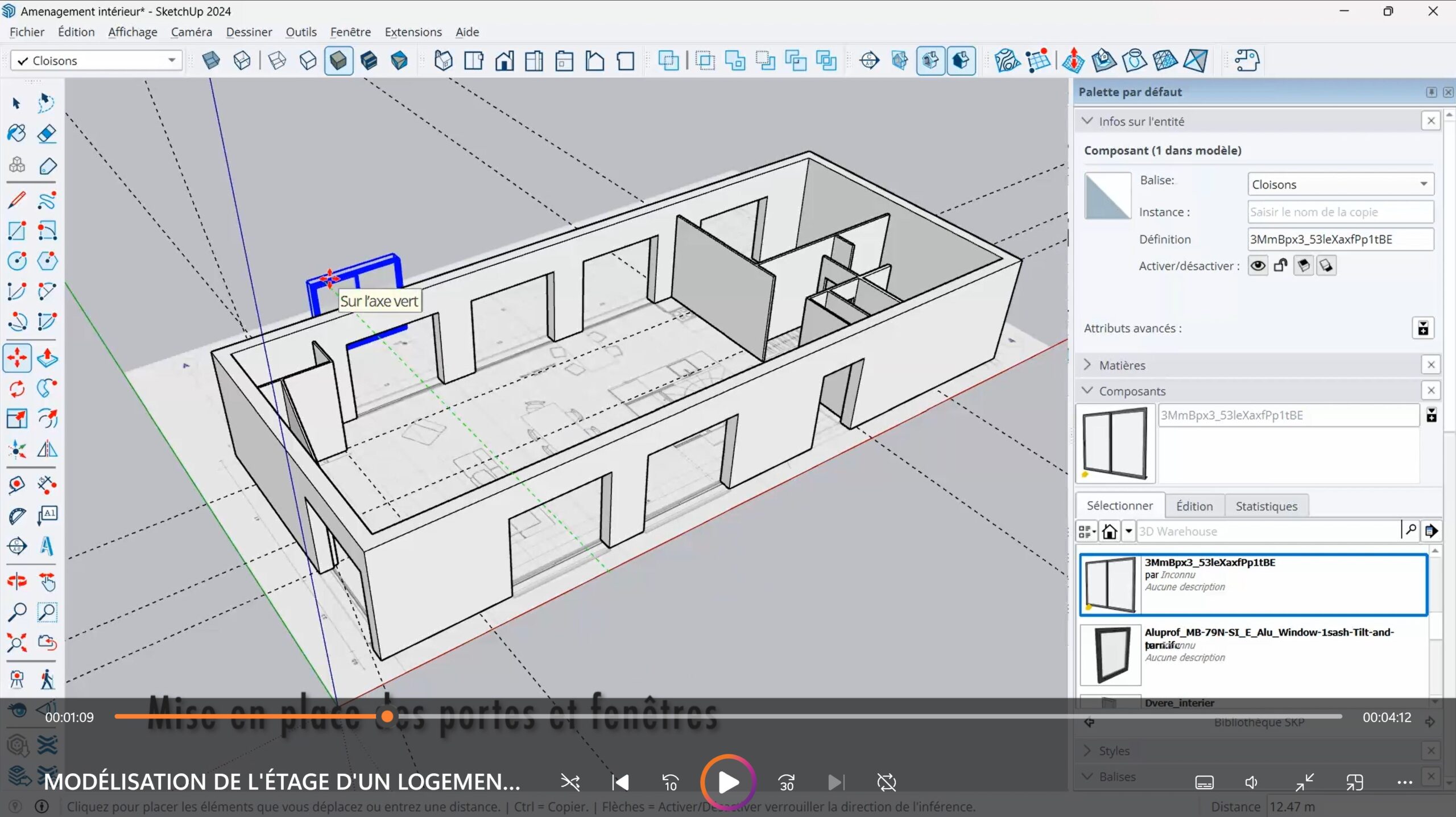Open the model components navigation dropdown arrow
Screen dimensions: 1456x817
[1128, 531]
